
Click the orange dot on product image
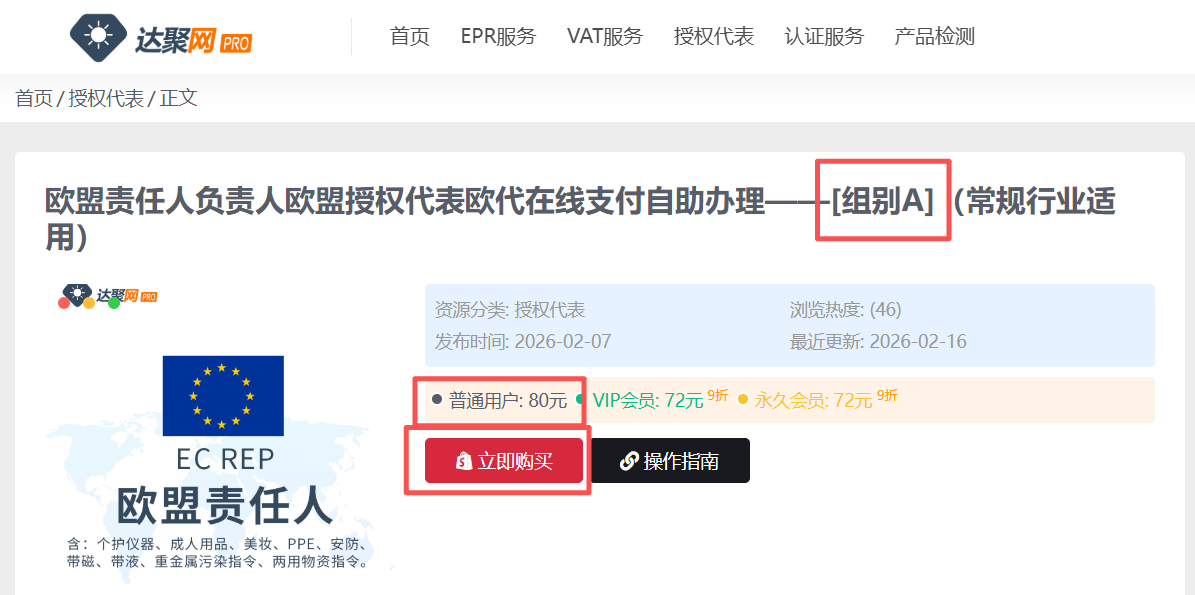89,302
